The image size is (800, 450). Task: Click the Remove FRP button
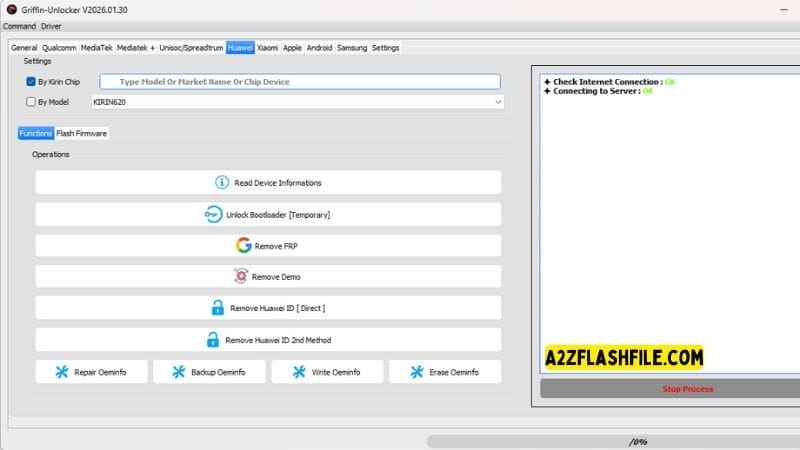(x=268, y=245)
